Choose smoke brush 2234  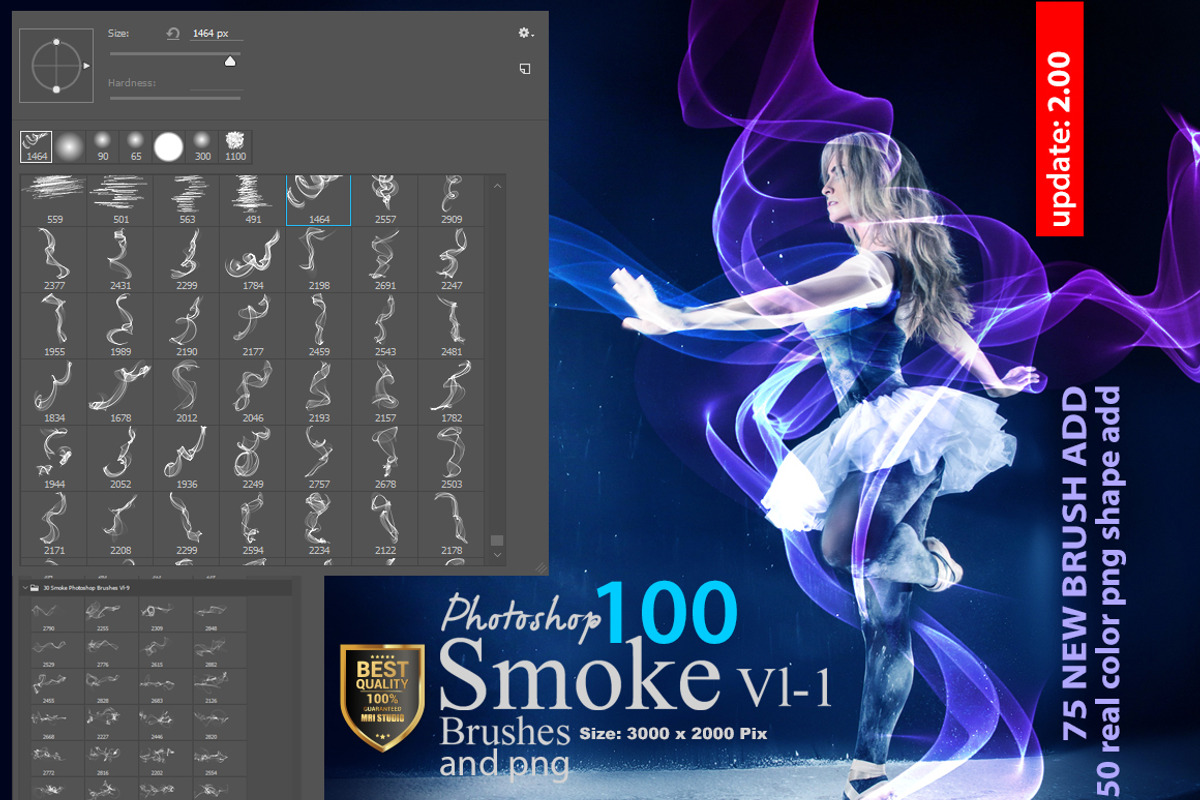pos(319,524)
